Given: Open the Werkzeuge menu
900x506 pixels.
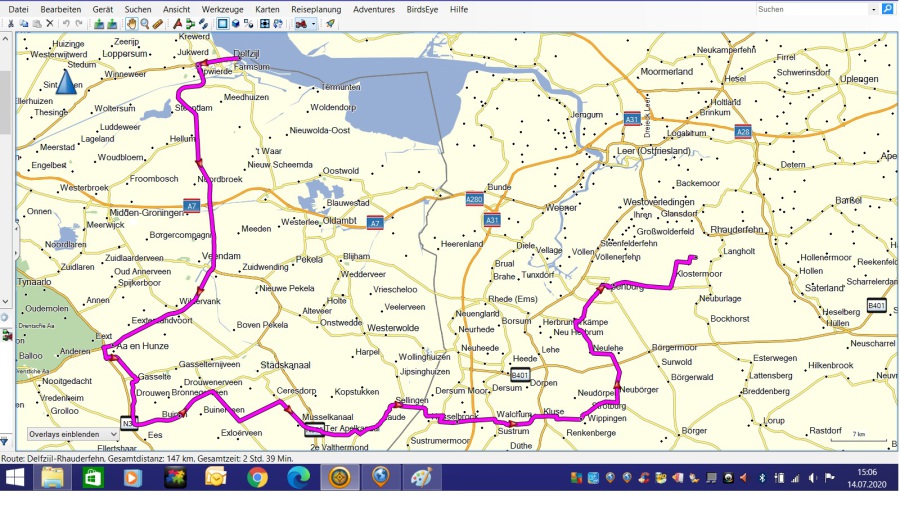Looking at the screenshot, I should click(x=222, y=9).
